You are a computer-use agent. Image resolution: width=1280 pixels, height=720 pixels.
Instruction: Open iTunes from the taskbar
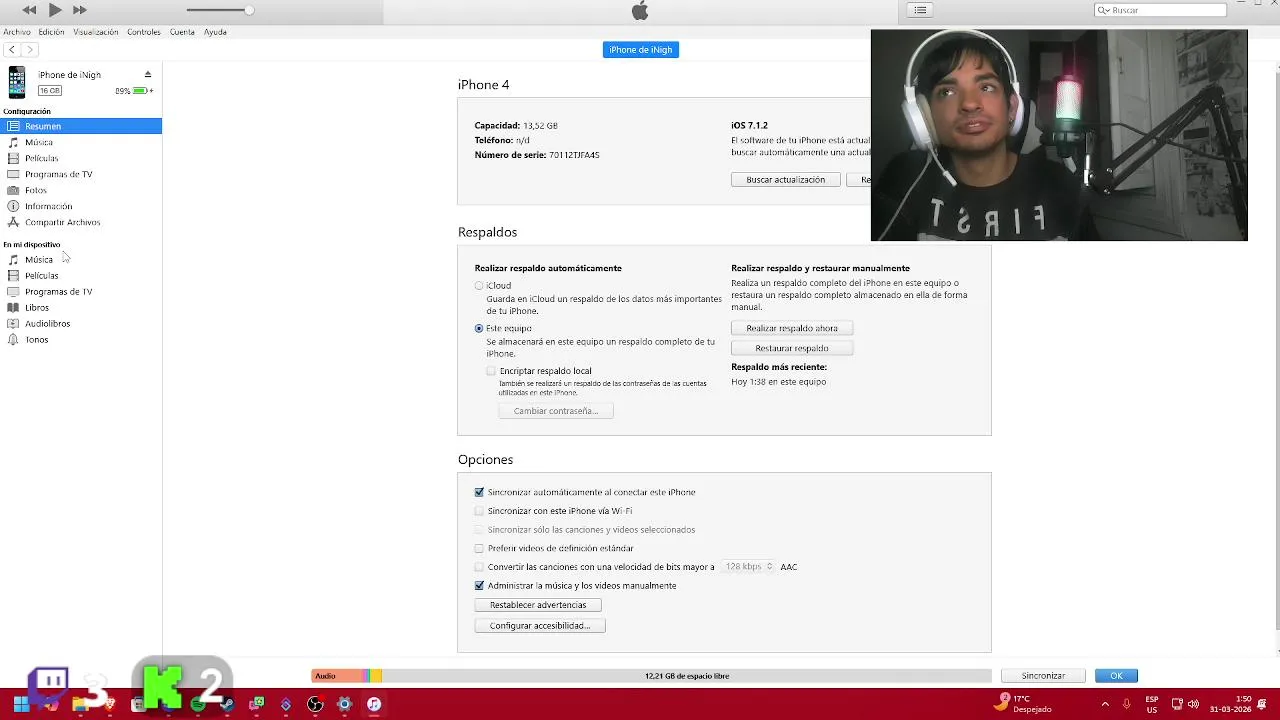[x=374, y=704]
